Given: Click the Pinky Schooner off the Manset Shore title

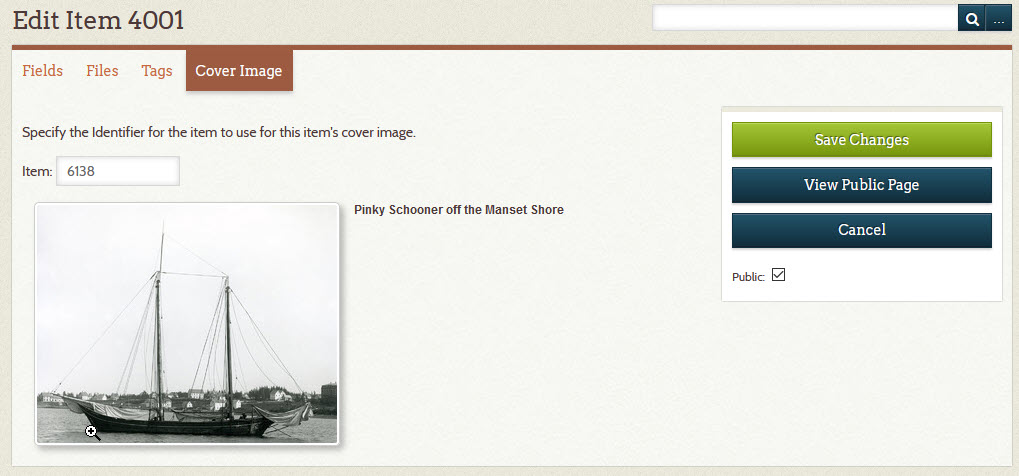Looking at the screenshot, I should coord(459,210).
